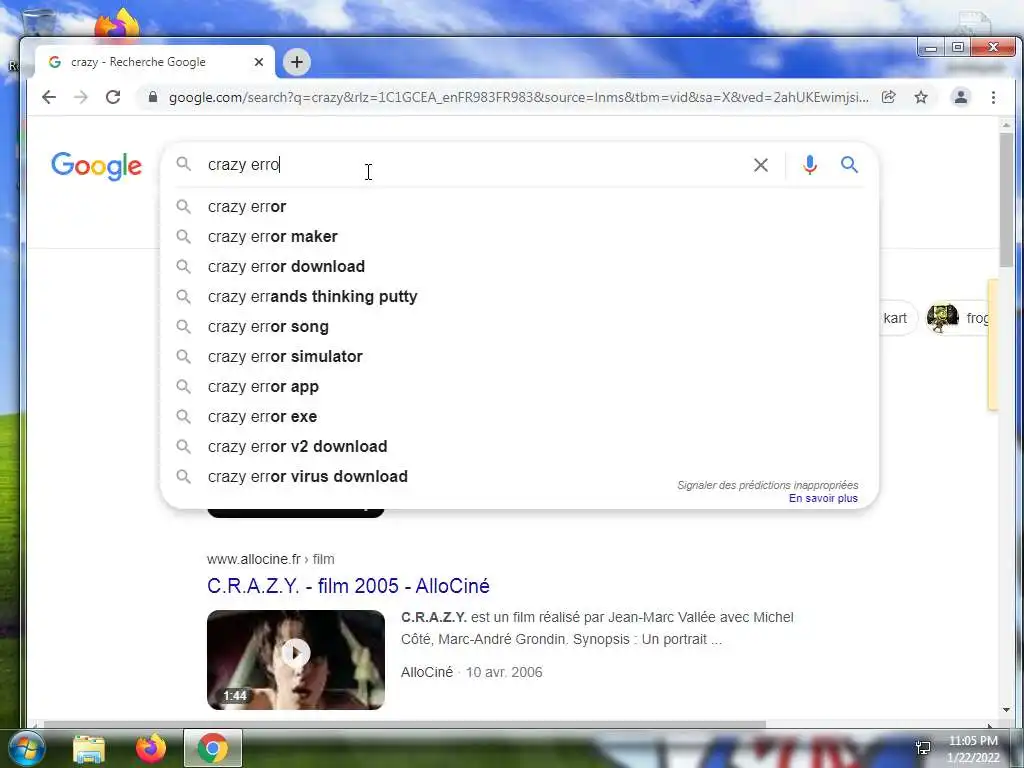Click the padlock site info icon
Screen dimensions: 1024x768
point(153,97)
